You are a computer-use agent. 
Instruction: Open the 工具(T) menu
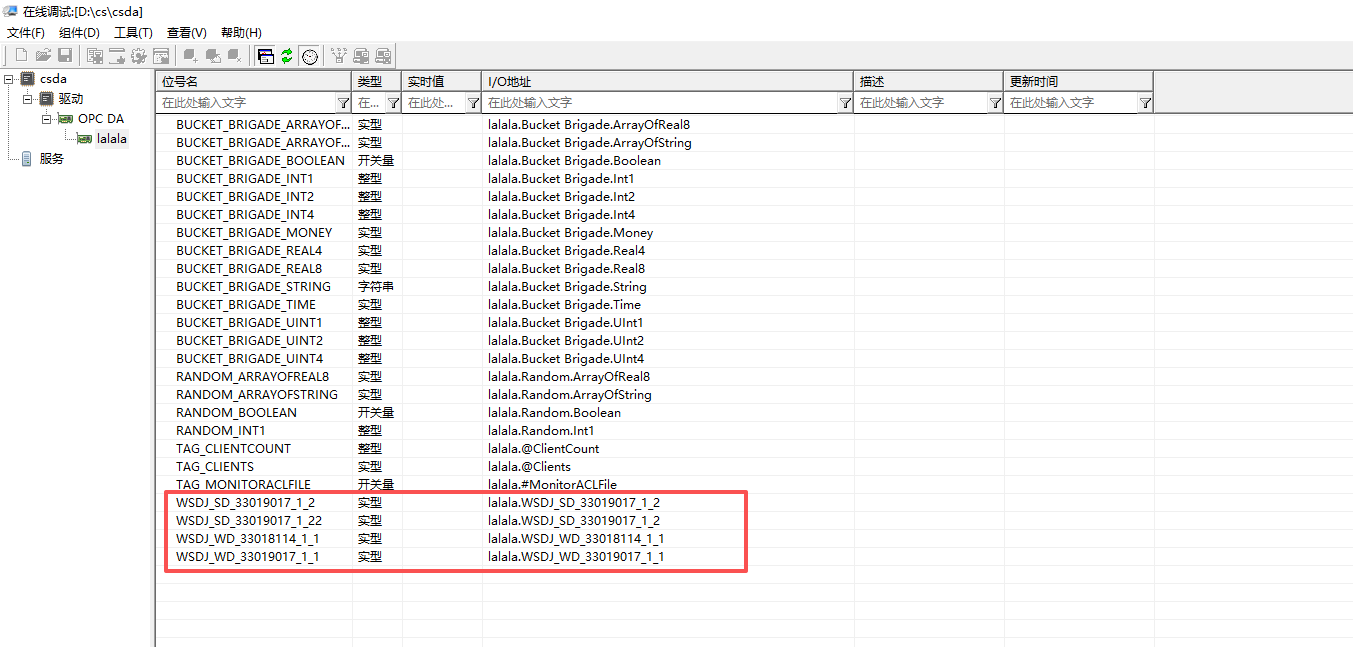[x=133, y=33]
